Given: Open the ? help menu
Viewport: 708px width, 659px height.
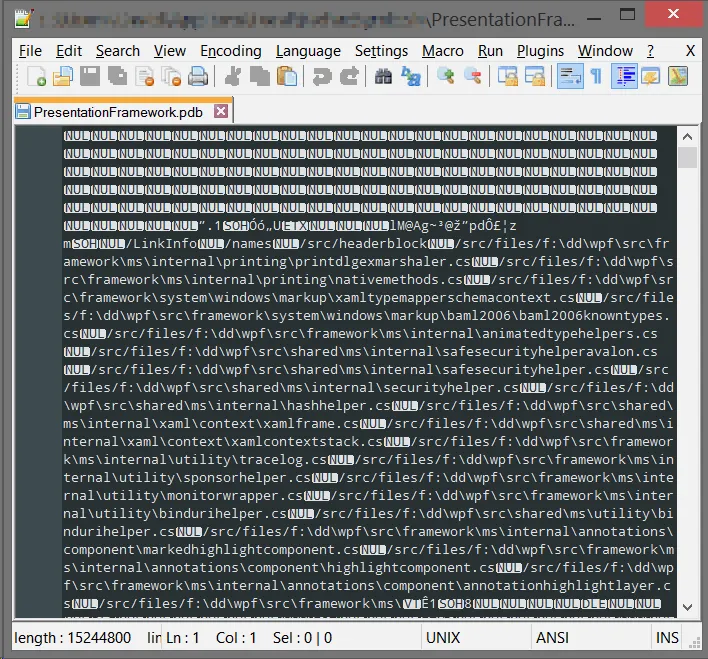Looking at the screenshot, I should point(650,51).
